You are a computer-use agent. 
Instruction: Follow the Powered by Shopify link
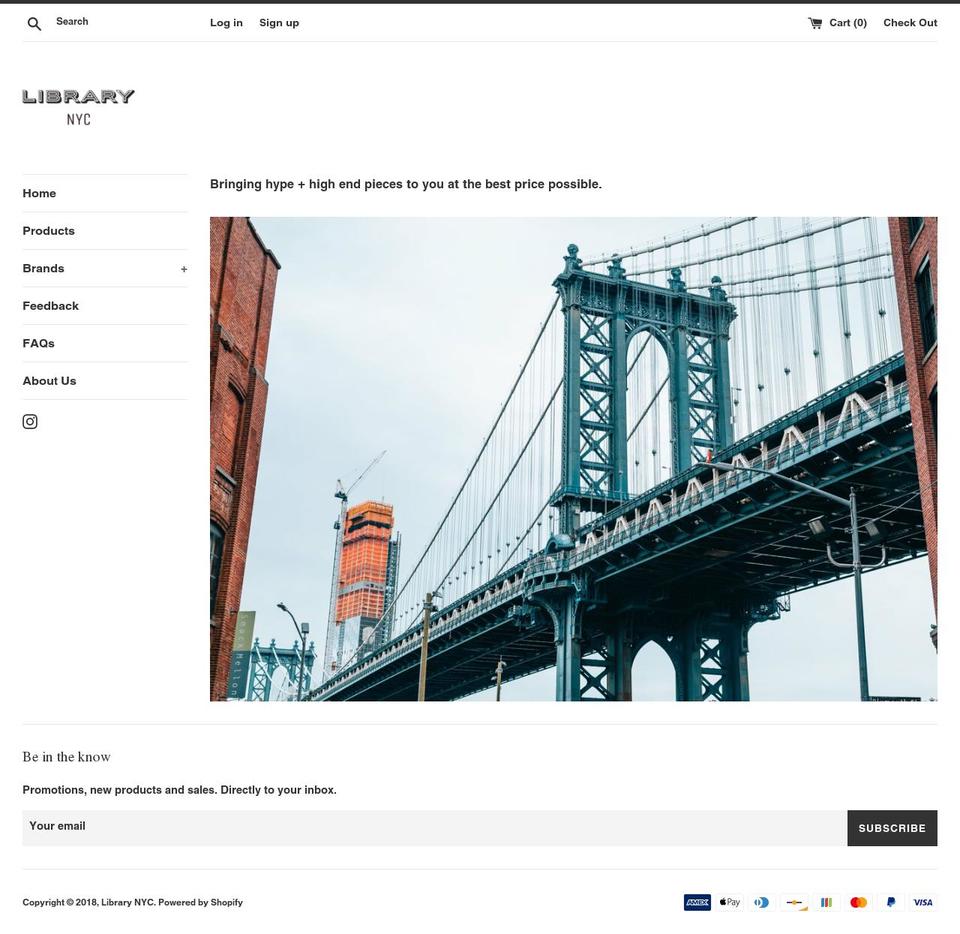(x=200, y=902)
